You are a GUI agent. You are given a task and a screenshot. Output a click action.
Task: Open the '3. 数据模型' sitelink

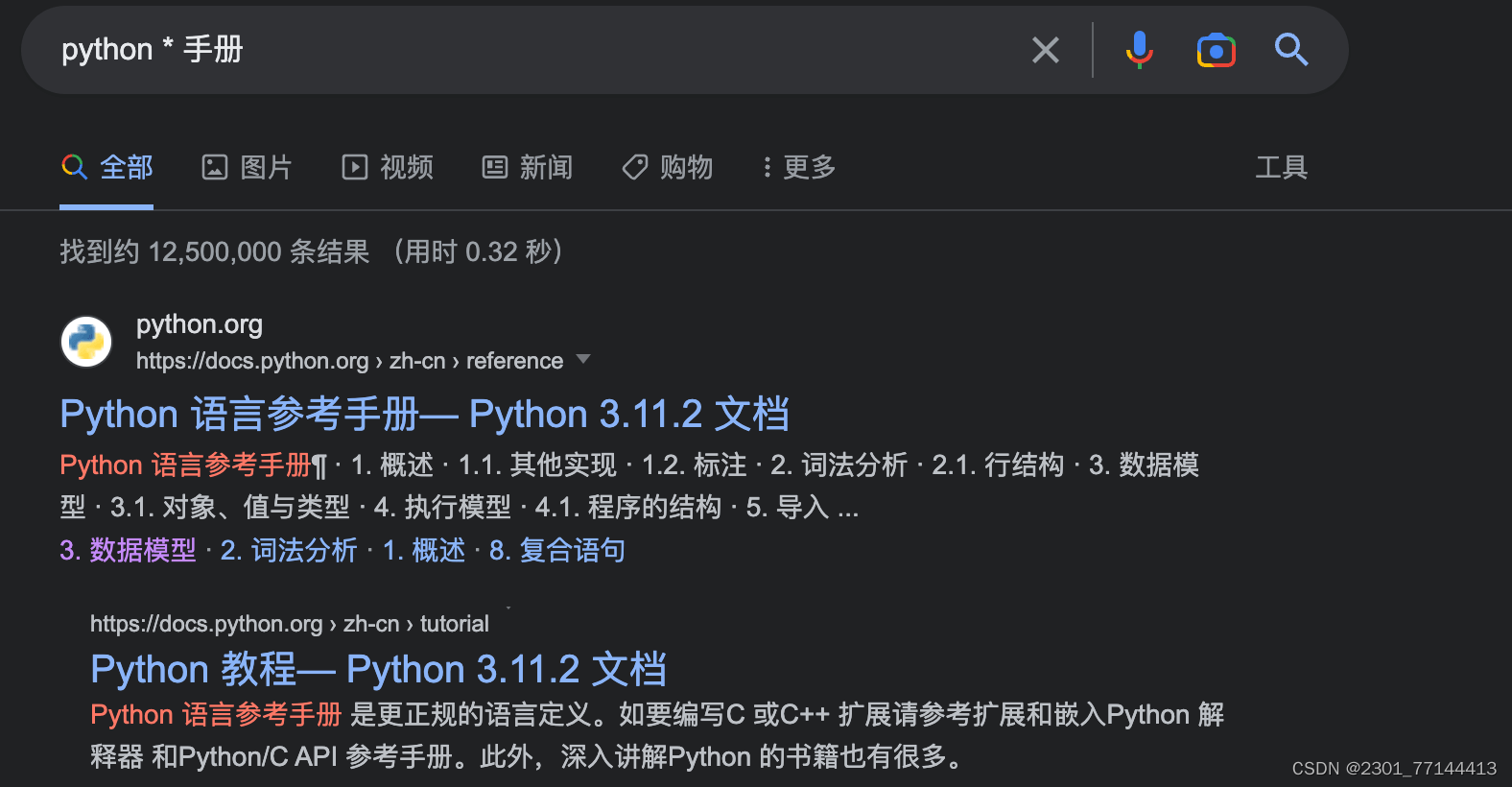click(x=128, y=550)
